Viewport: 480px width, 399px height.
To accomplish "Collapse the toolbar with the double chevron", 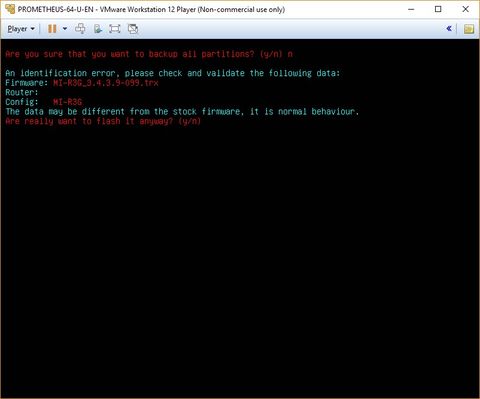I will click(449, 29).
